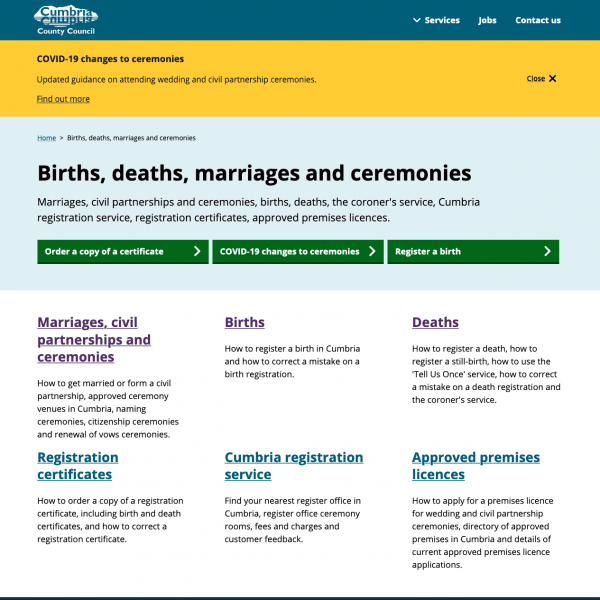The height and width of the screenshot is (600, 600).
Task: Go to Cumbria registration service
Action: 293,466
